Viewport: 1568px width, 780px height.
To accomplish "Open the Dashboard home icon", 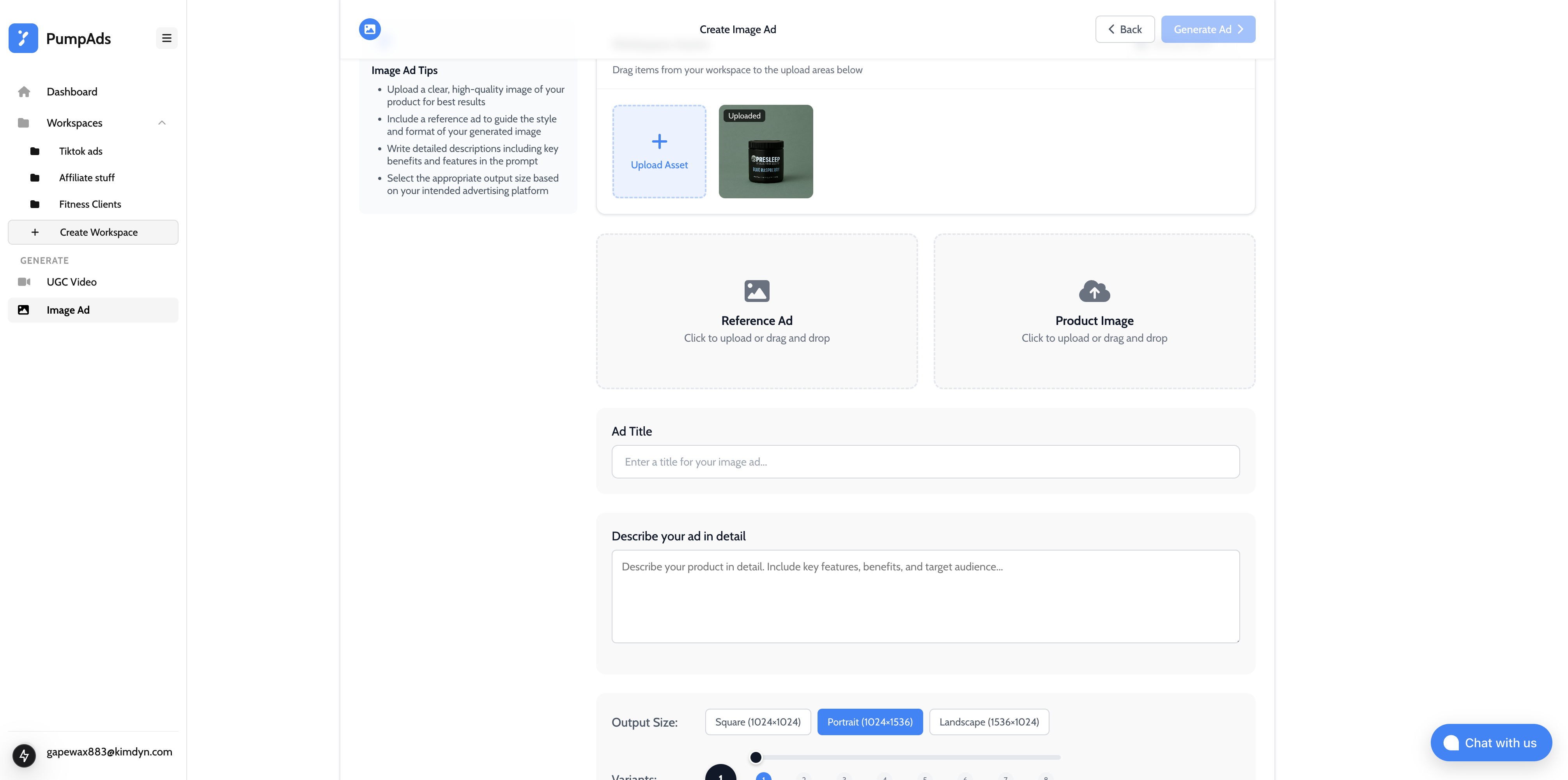I will (24, 92).
